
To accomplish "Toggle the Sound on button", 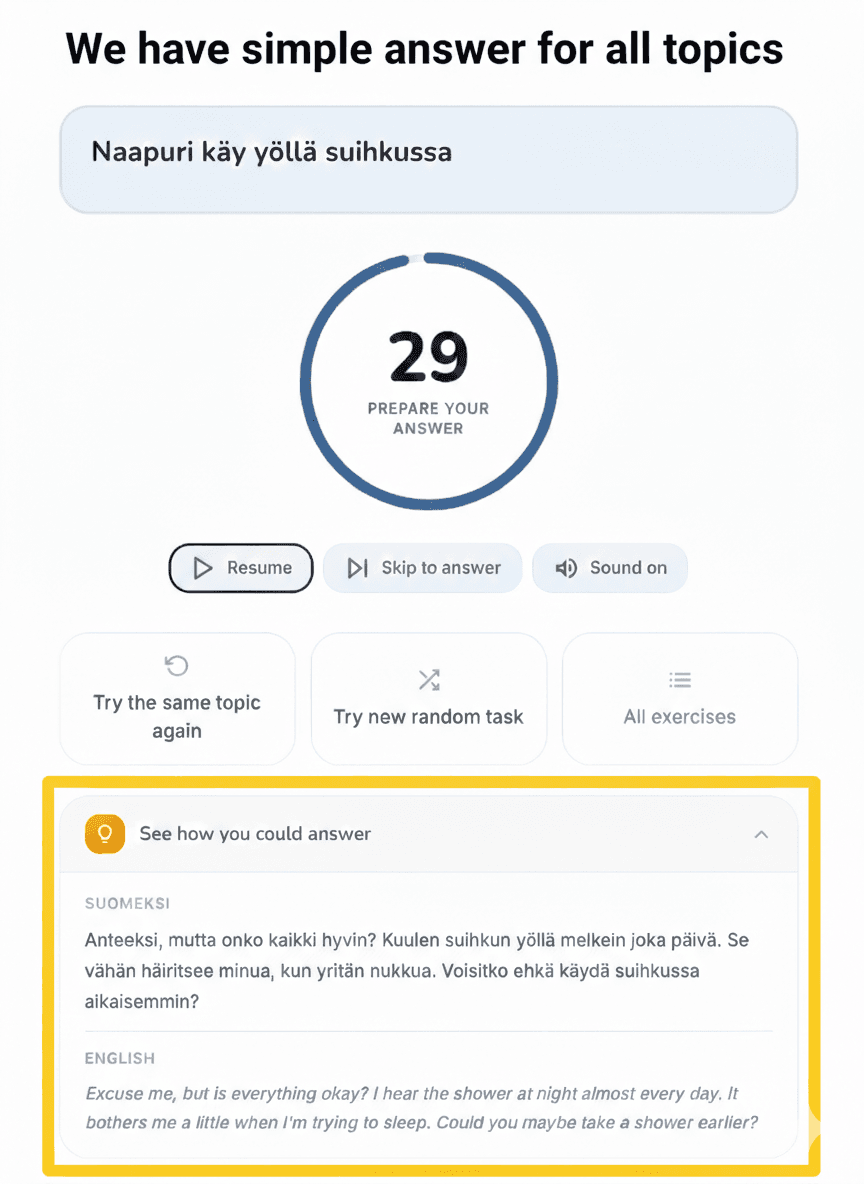I will 610,568.
